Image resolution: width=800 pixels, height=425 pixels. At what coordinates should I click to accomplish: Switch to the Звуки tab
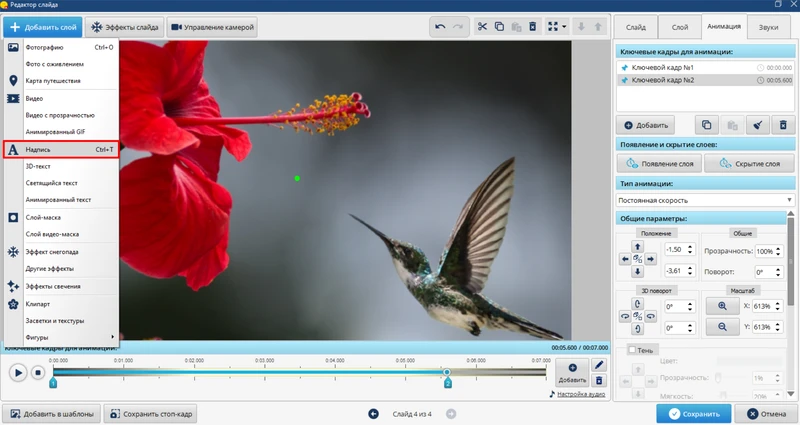click(768, 27)
